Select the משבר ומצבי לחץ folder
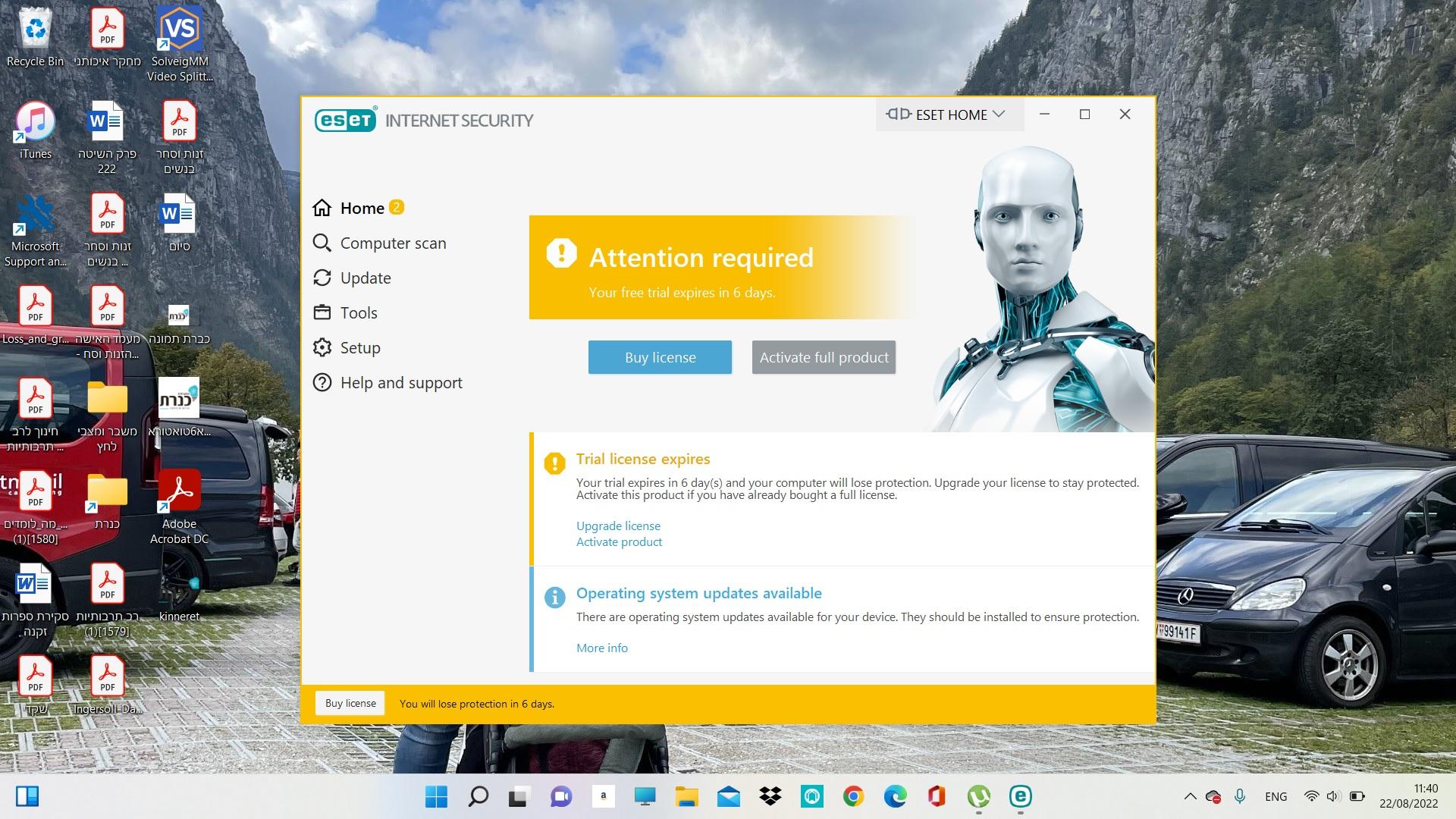1456x819 pixels. (x=107, y=416)
